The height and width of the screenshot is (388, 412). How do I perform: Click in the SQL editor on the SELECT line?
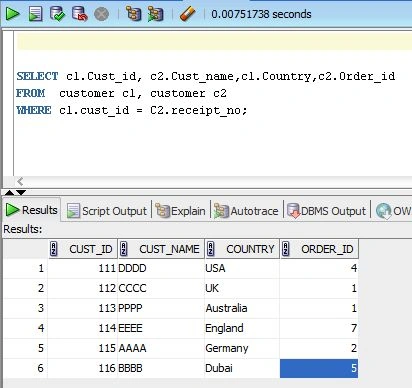coord(206,76)
